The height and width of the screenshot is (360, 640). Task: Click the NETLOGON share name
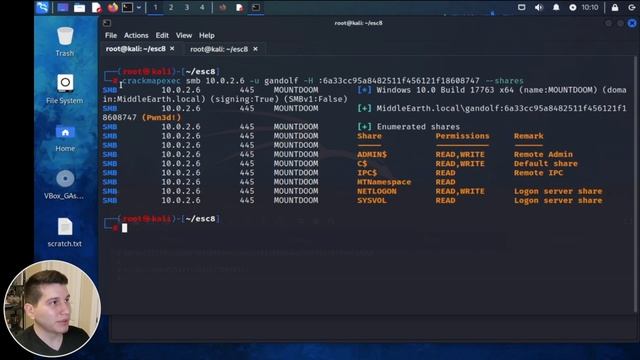[377, 191]
